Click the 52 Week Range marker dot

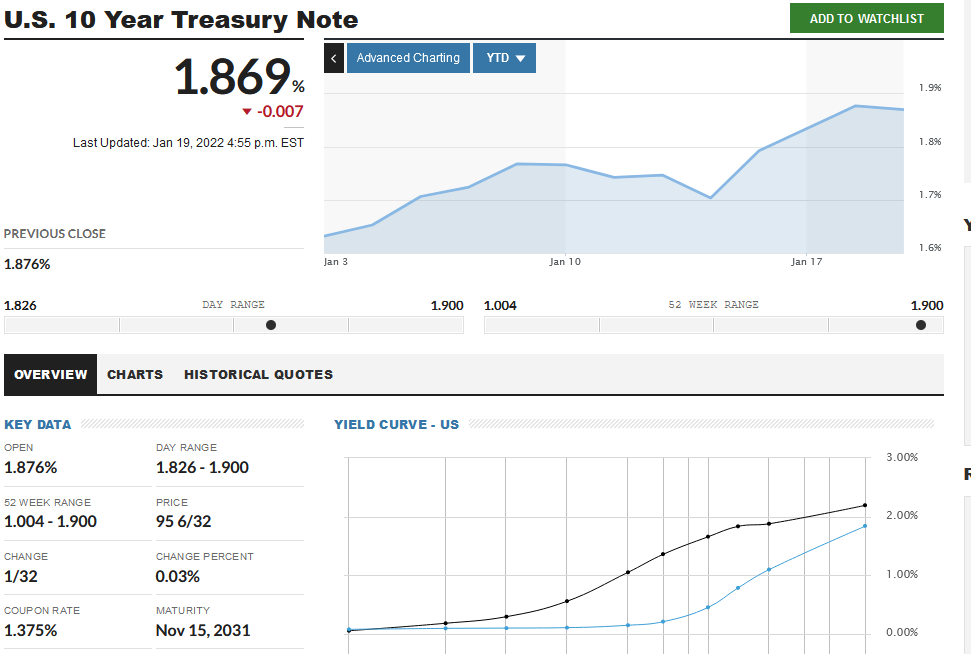click(x=921, y=325)
